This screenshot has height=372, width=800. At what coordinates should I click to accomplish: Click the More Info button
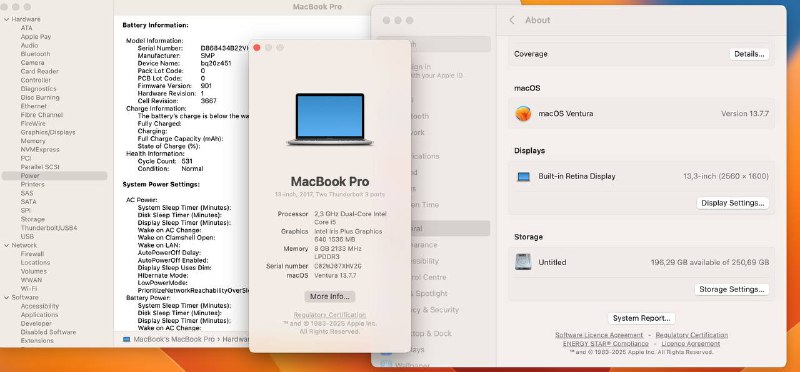click(x=330, y=296)
